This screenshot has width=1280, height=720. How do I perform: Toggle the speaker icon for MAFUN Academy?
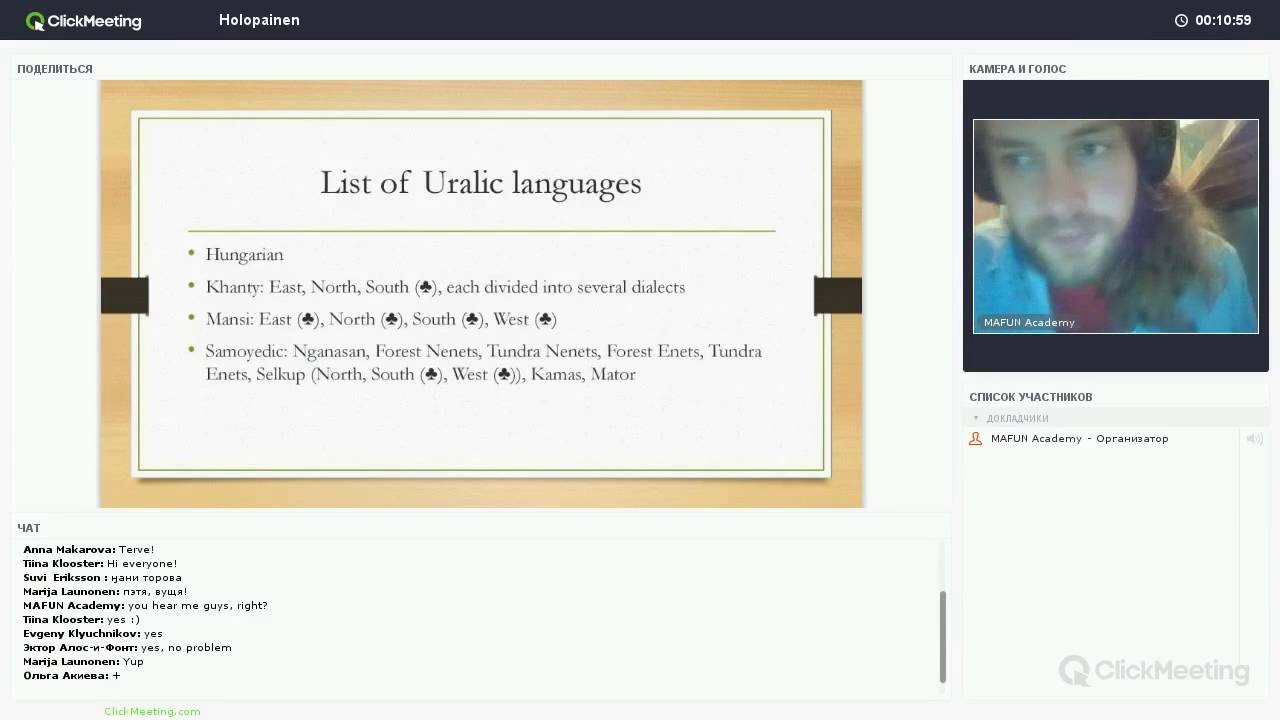click(x=1254, y=438)
